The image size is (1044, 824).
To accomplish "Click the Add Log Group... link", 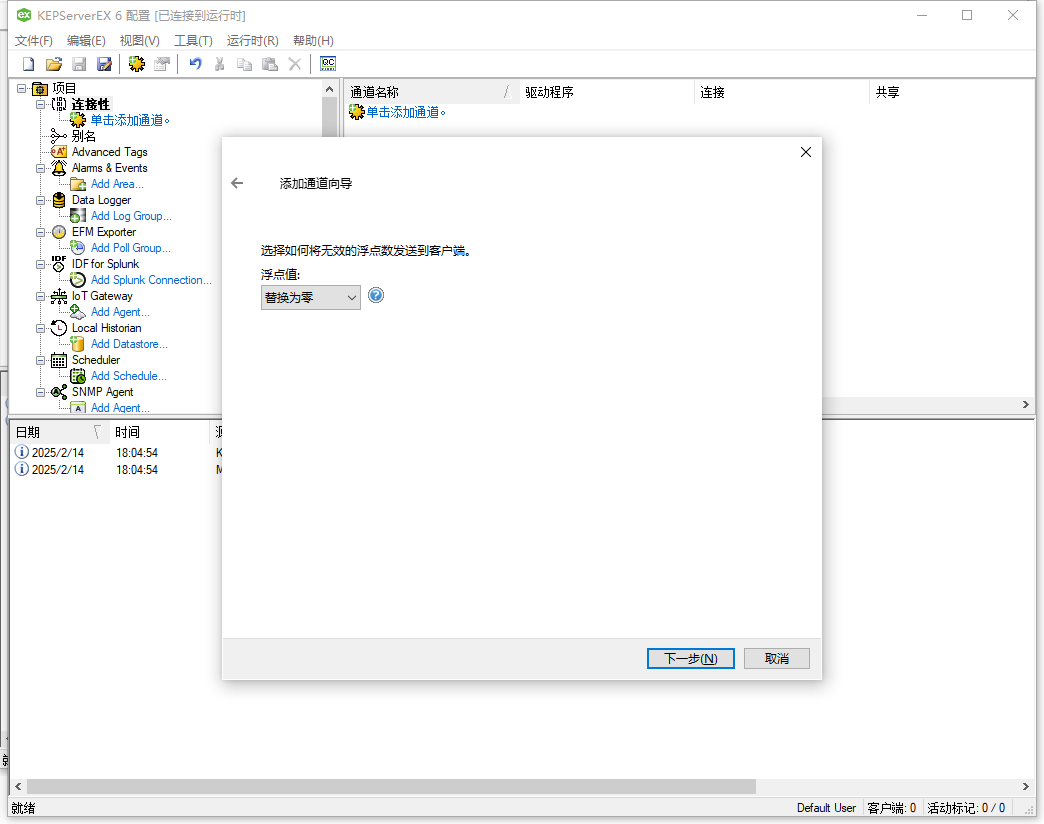I will 131,216.
